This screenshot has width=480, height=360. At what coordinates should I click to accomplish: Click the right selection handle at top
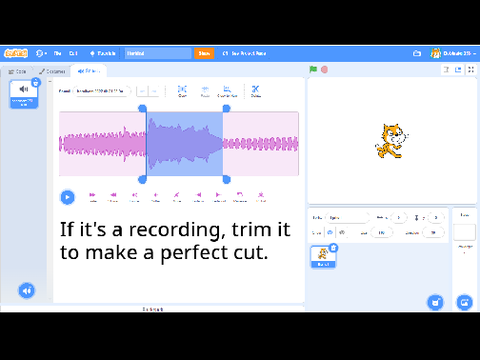tap(226, 108)
